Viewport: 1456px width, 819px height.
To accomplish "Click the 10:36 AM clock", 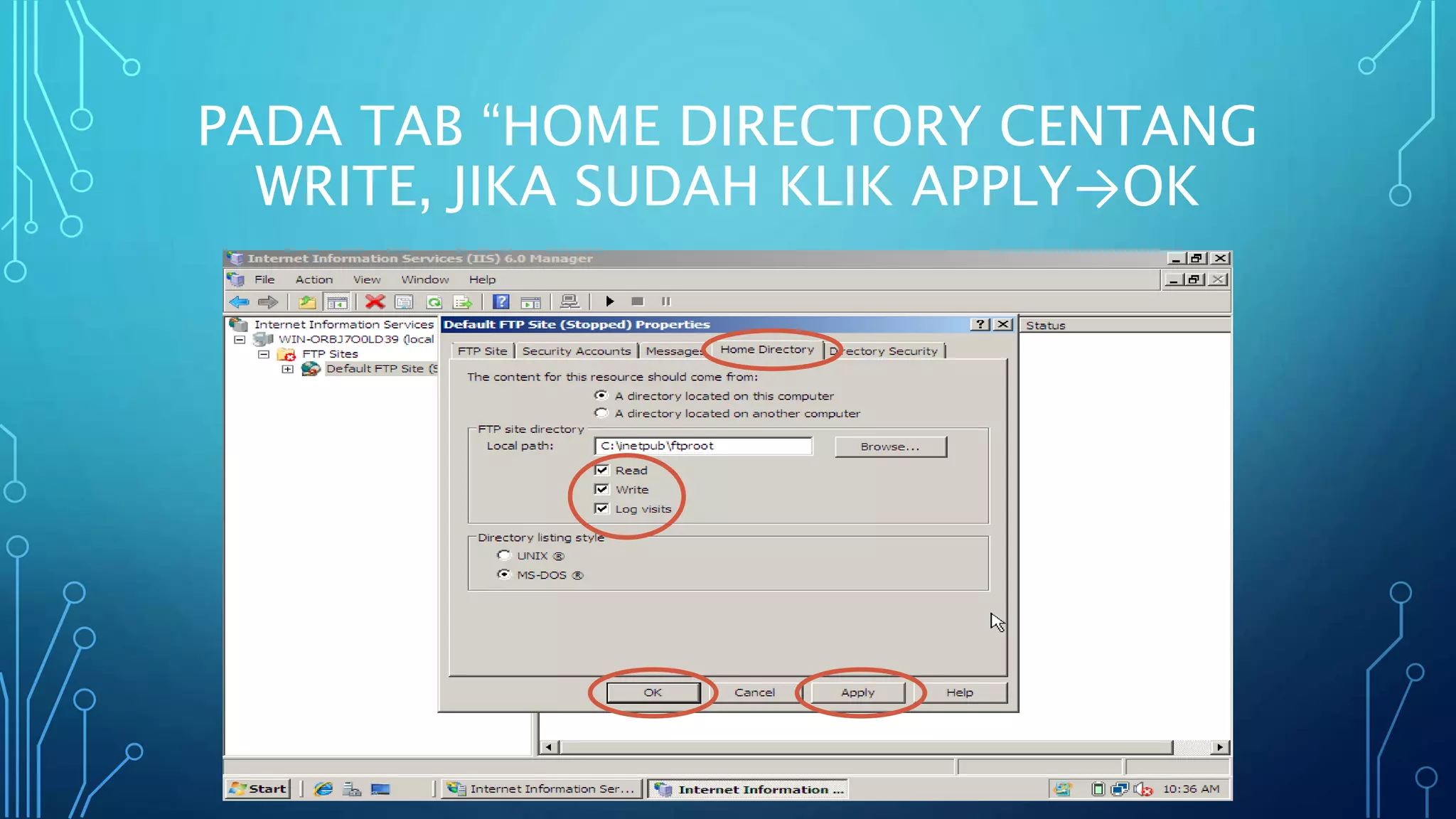I will [1191, 789].
